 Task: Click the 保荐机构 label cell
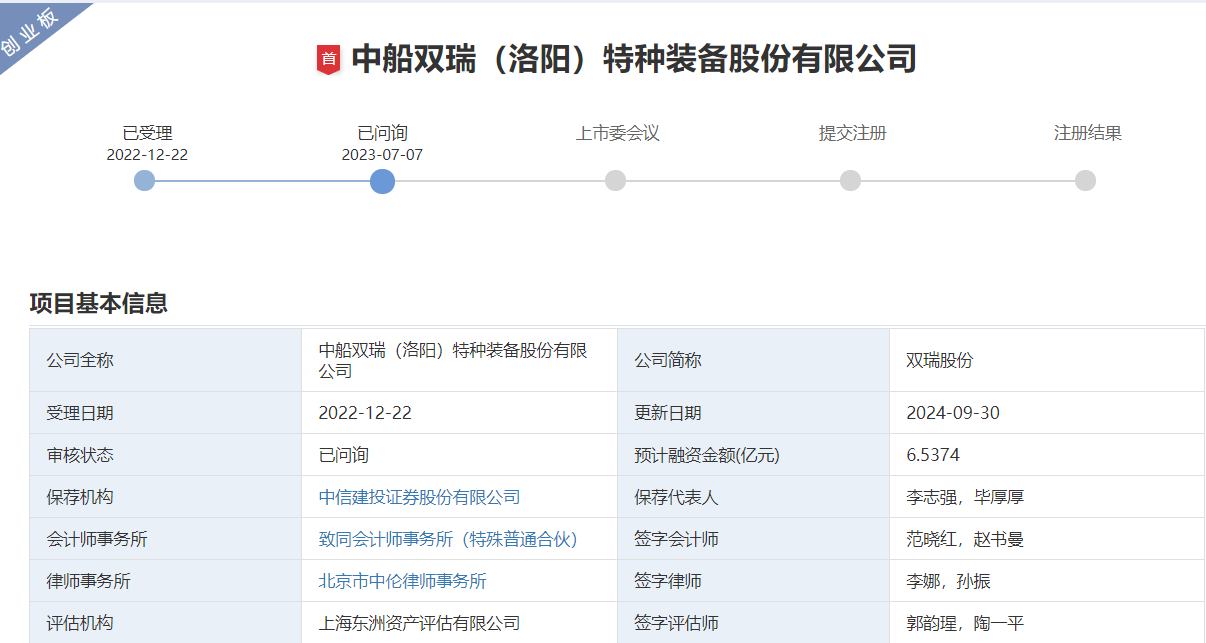[x=166, y=497]
